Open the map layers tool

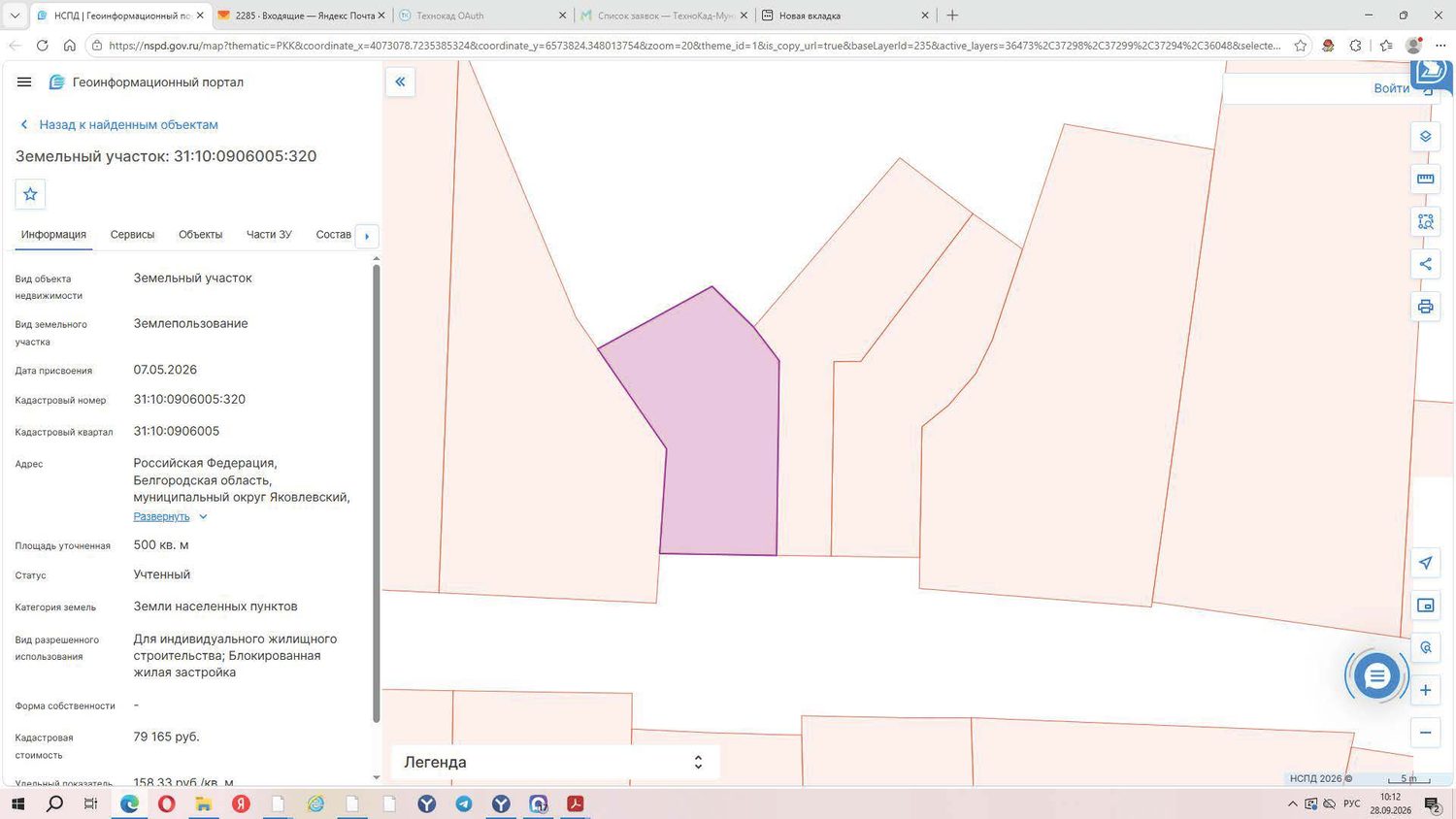point(1425,137)
